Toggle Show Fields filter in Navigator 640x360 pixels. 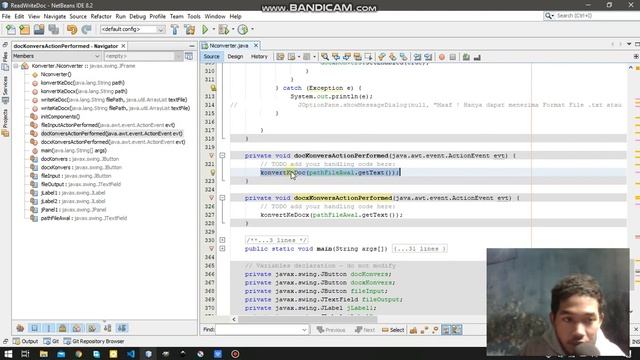point(35,328)
